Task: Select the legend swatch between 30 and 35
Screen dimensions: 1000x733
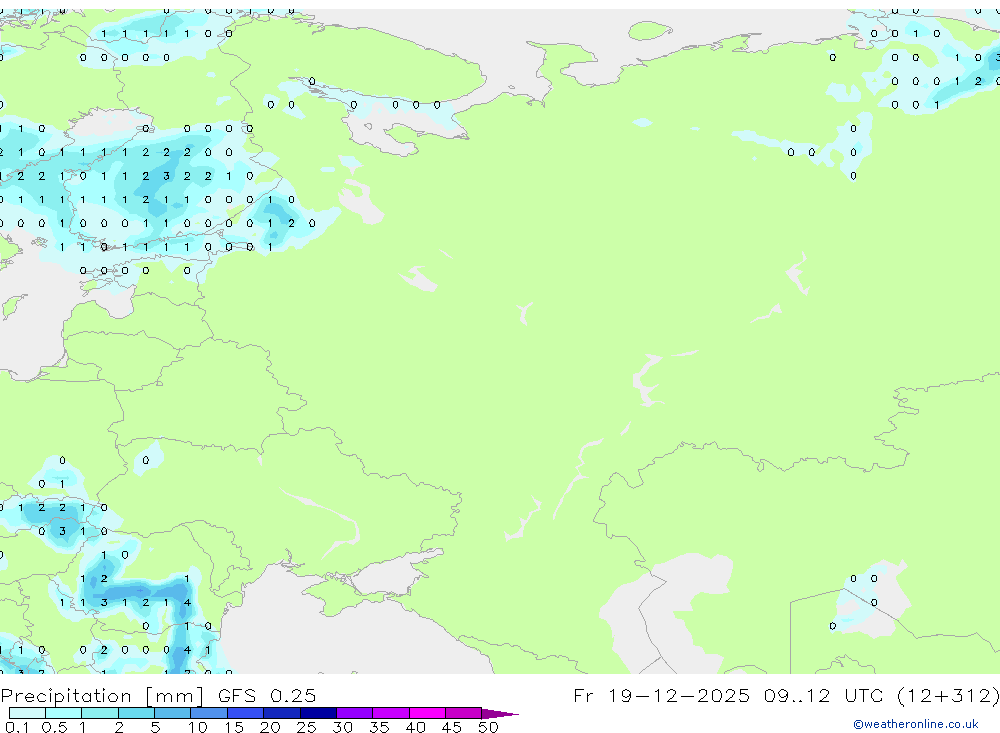Action: [355, 713]
